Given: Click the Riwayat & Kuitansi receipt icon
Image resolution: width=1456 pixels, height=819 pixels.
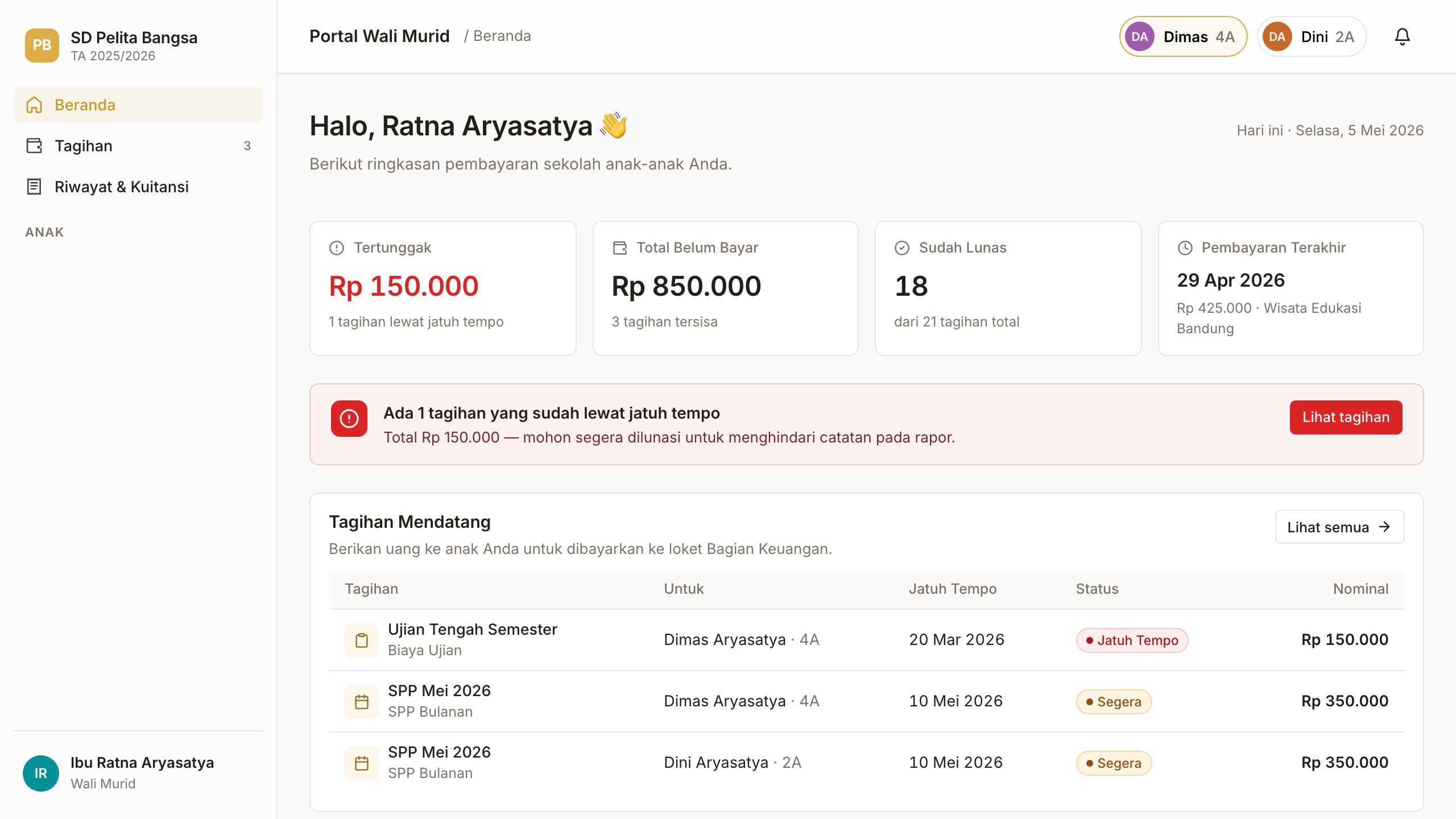Looking at the screenshot, I should click(34, 187).
